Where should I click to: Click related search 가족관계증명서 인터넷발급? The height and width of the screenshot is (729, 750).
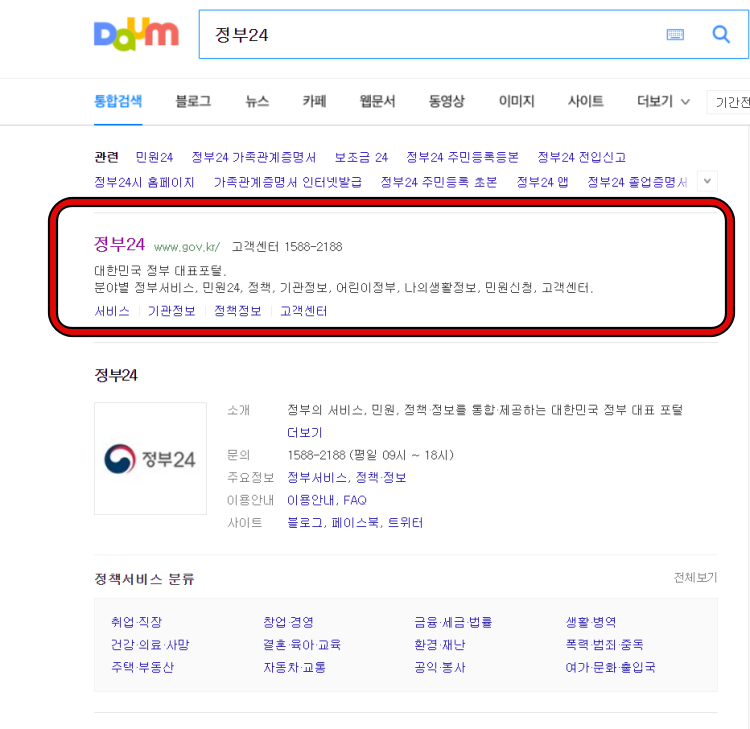287,182
